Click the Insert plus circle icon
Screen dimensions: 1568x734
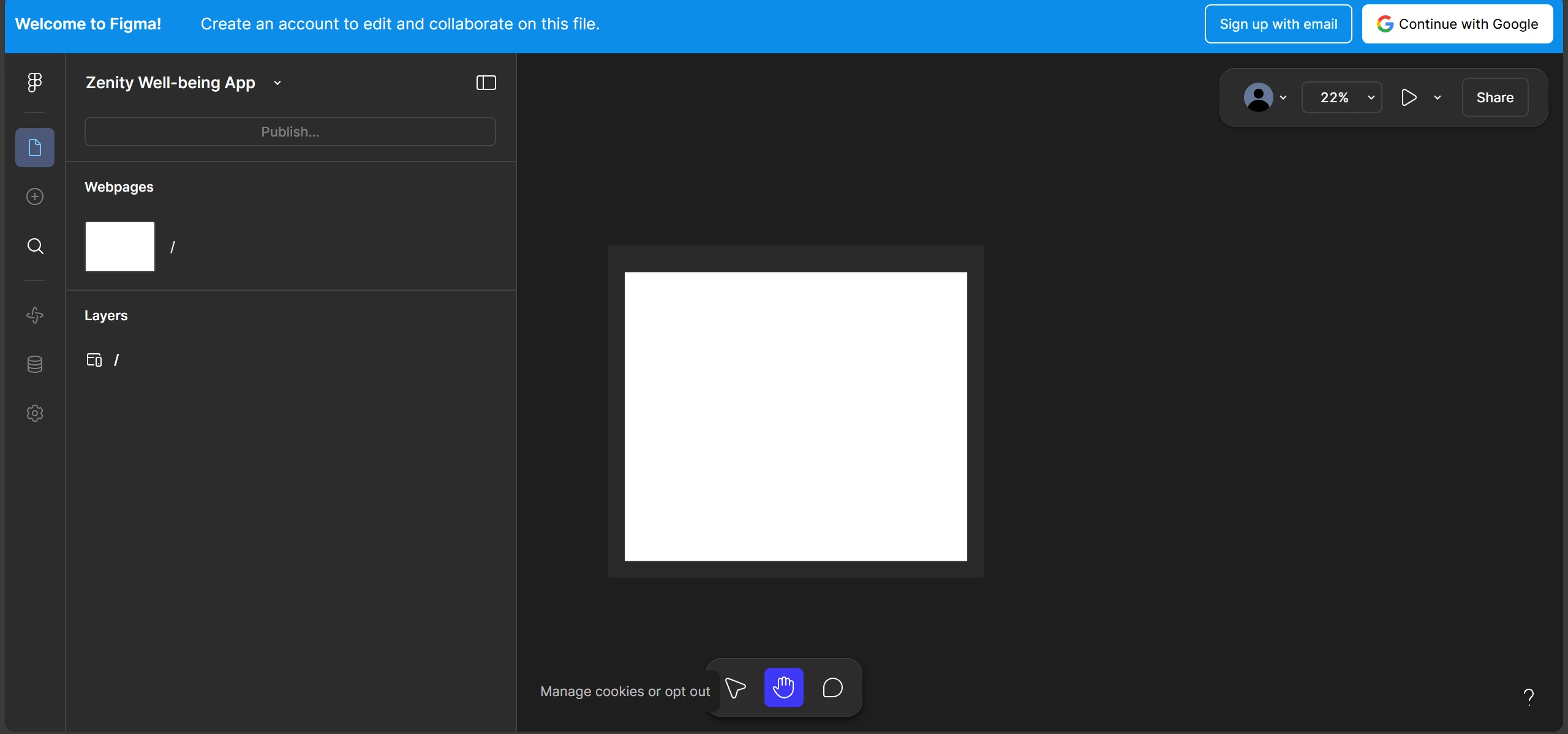[35, 197]
